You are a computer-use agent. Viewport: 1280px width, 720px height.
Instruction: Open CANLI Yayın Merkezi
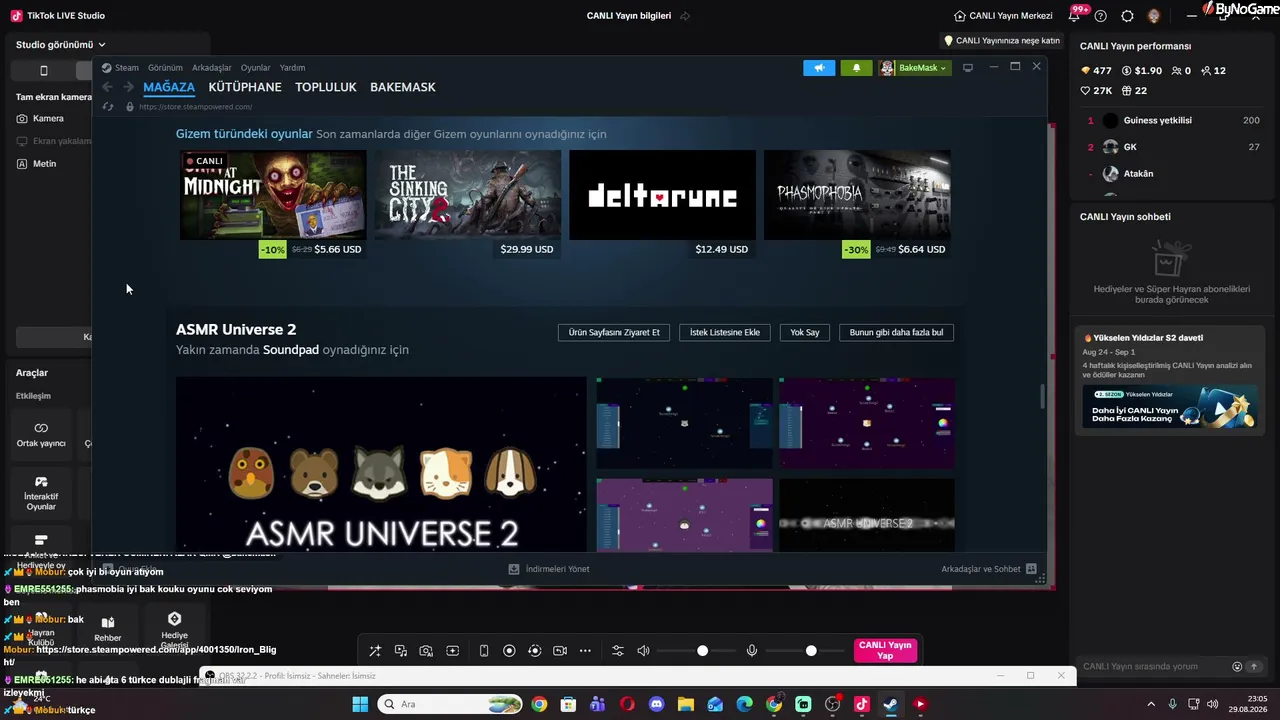(x=1003, y=16)
